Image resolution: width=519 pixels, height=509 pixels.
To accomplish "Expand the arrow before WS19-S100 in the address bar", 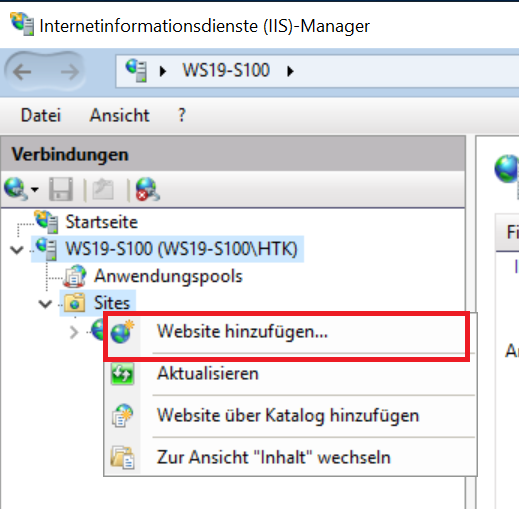I will pyautogui.click(x=162, y=71).
